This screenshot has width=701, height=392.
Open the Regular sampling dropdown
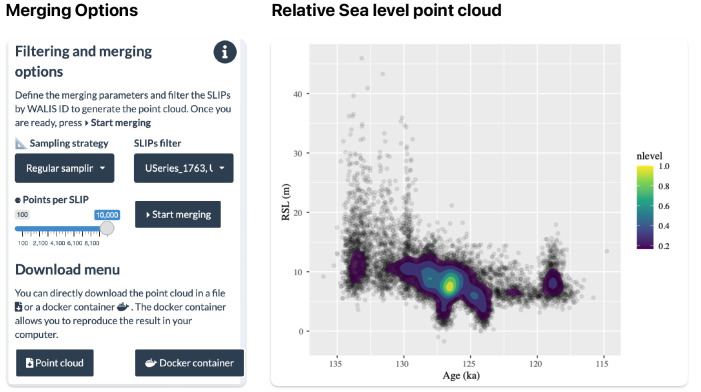(x=64, y=168)
